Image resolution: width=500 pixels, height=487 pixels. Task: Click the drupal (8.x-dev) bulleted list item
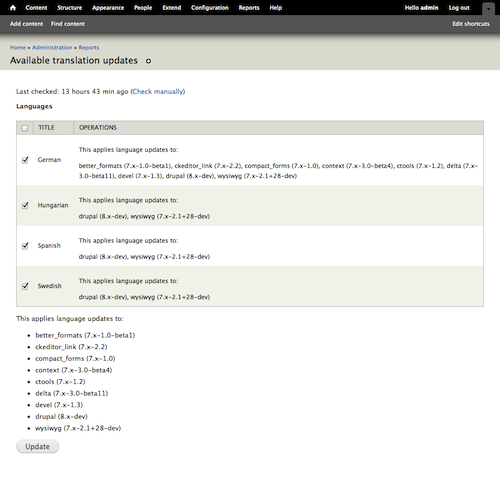(x=61, y=417)
